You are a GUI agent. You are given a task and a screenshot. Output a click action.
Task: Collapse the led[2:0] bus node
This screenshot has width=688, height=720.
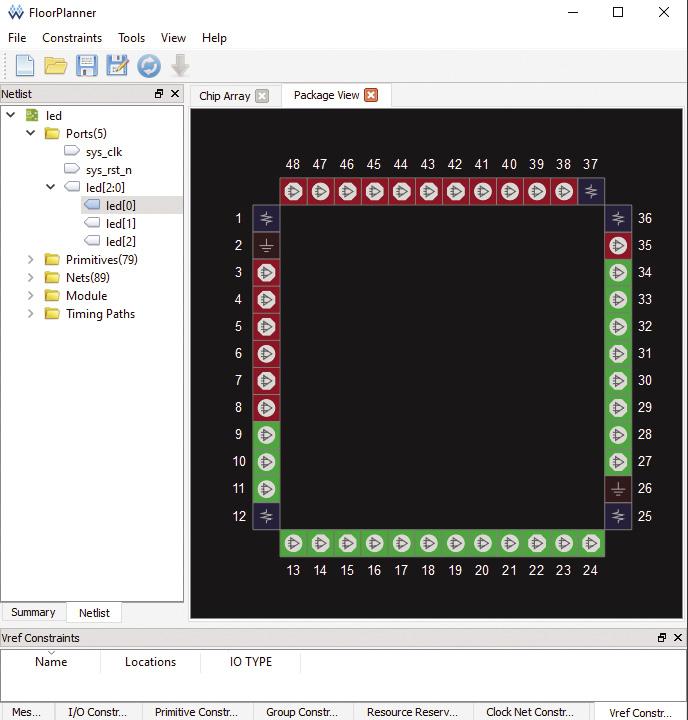[51, 187]
